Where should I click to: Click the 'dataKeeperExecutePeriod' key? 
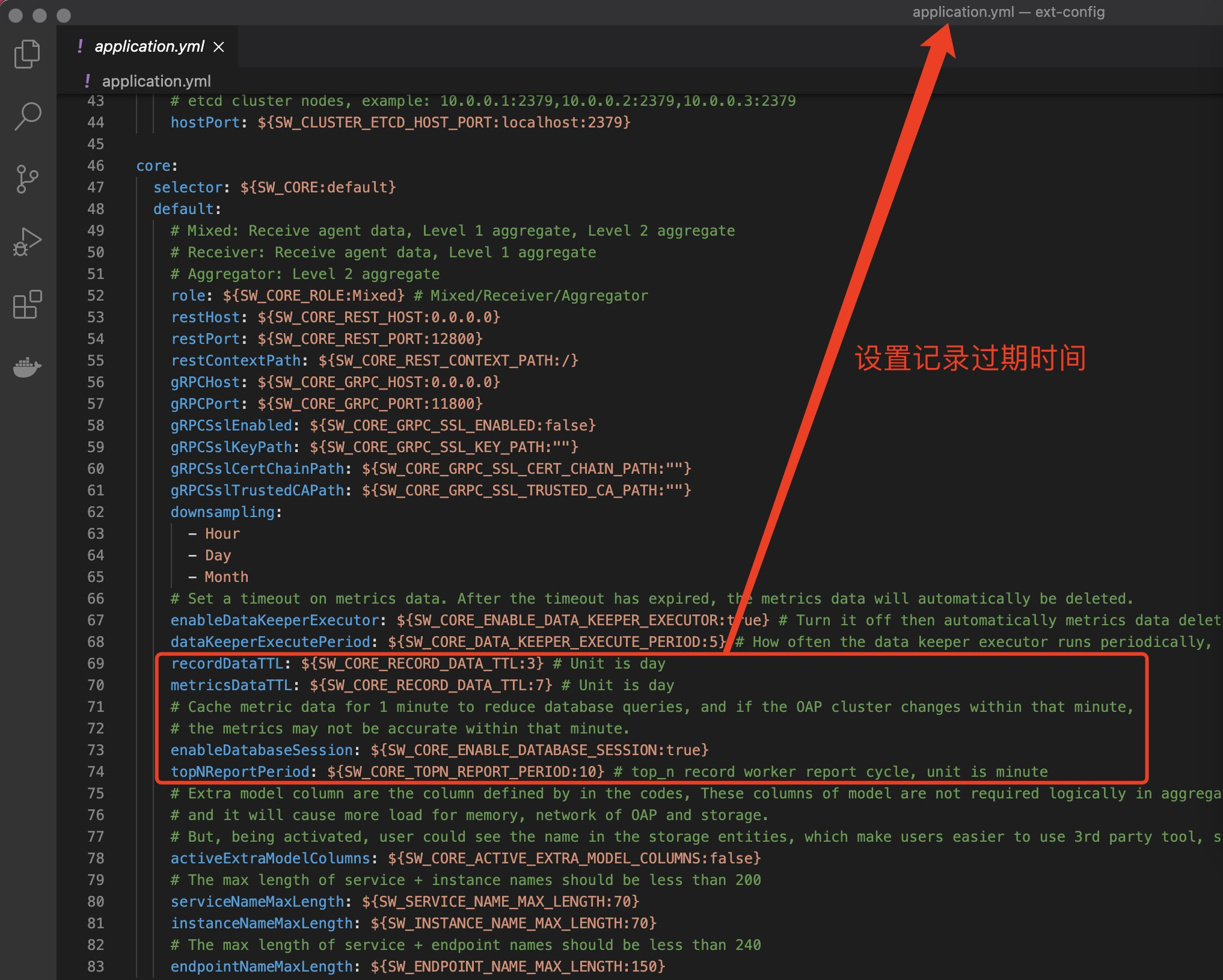point(271,642)
